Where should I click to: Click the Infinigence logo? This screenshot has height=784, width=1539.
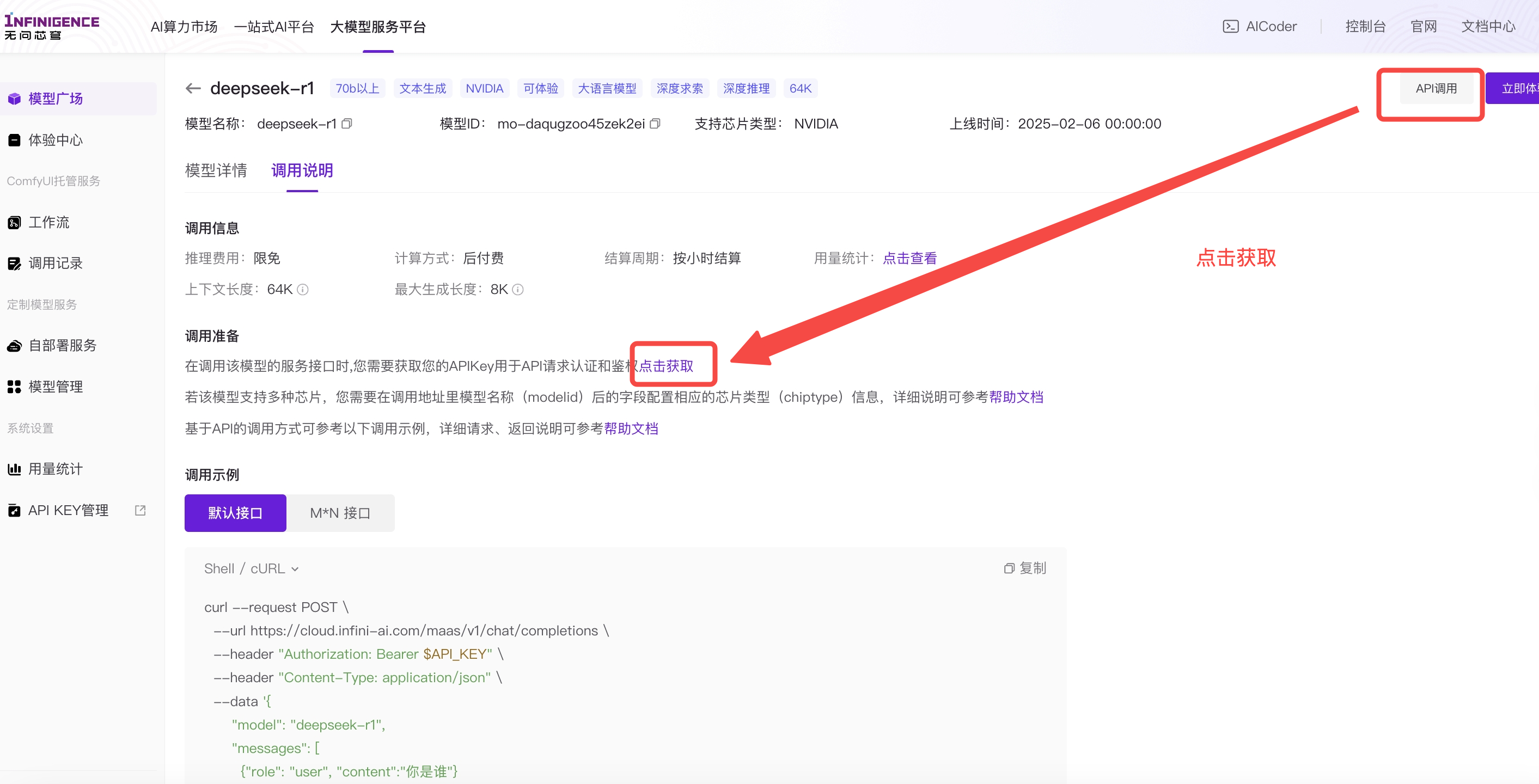[x=51, y=26]
